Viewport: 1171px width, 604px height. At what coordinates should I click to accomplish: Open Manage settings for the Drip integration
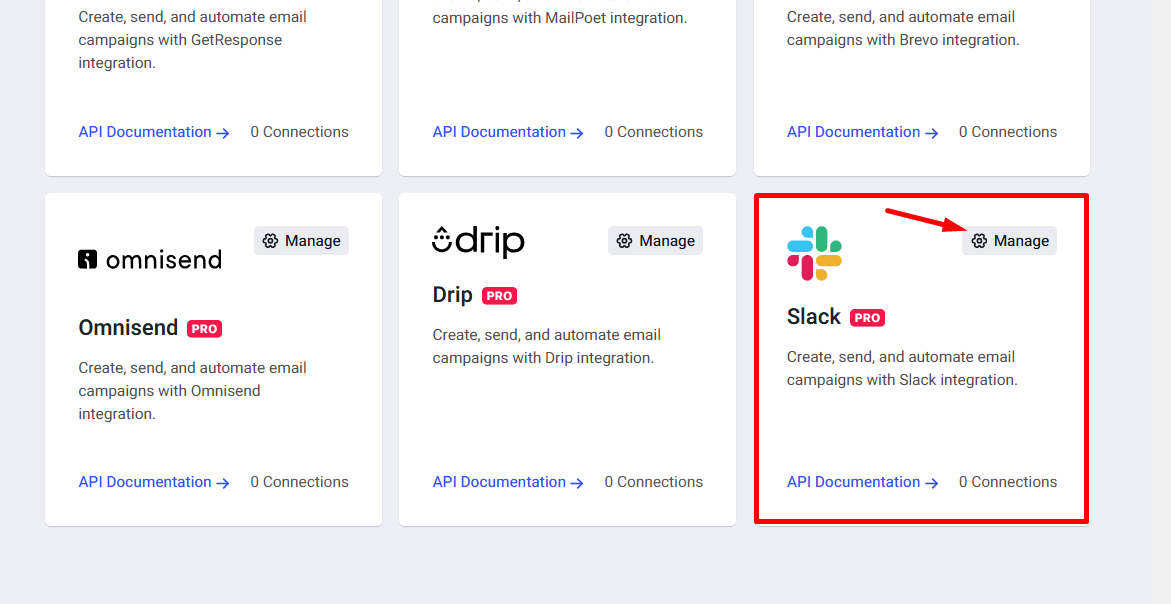[655, 240]
